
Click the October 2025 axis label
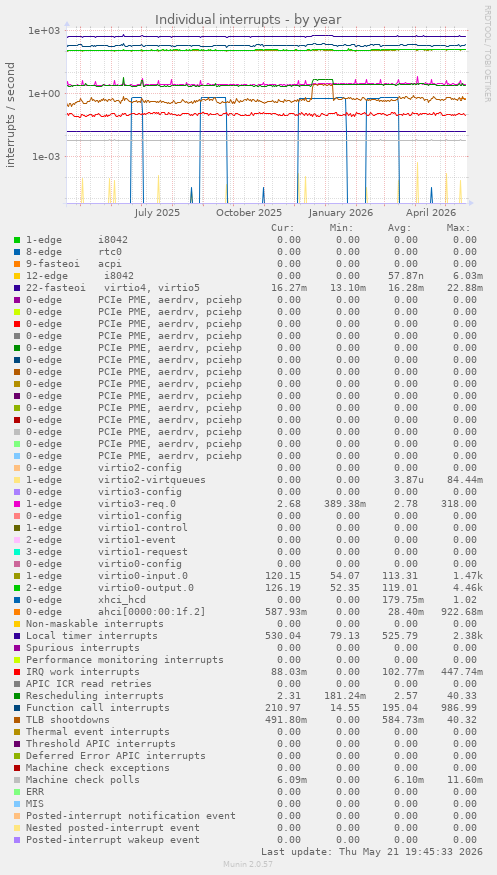[x=249, y=213]
